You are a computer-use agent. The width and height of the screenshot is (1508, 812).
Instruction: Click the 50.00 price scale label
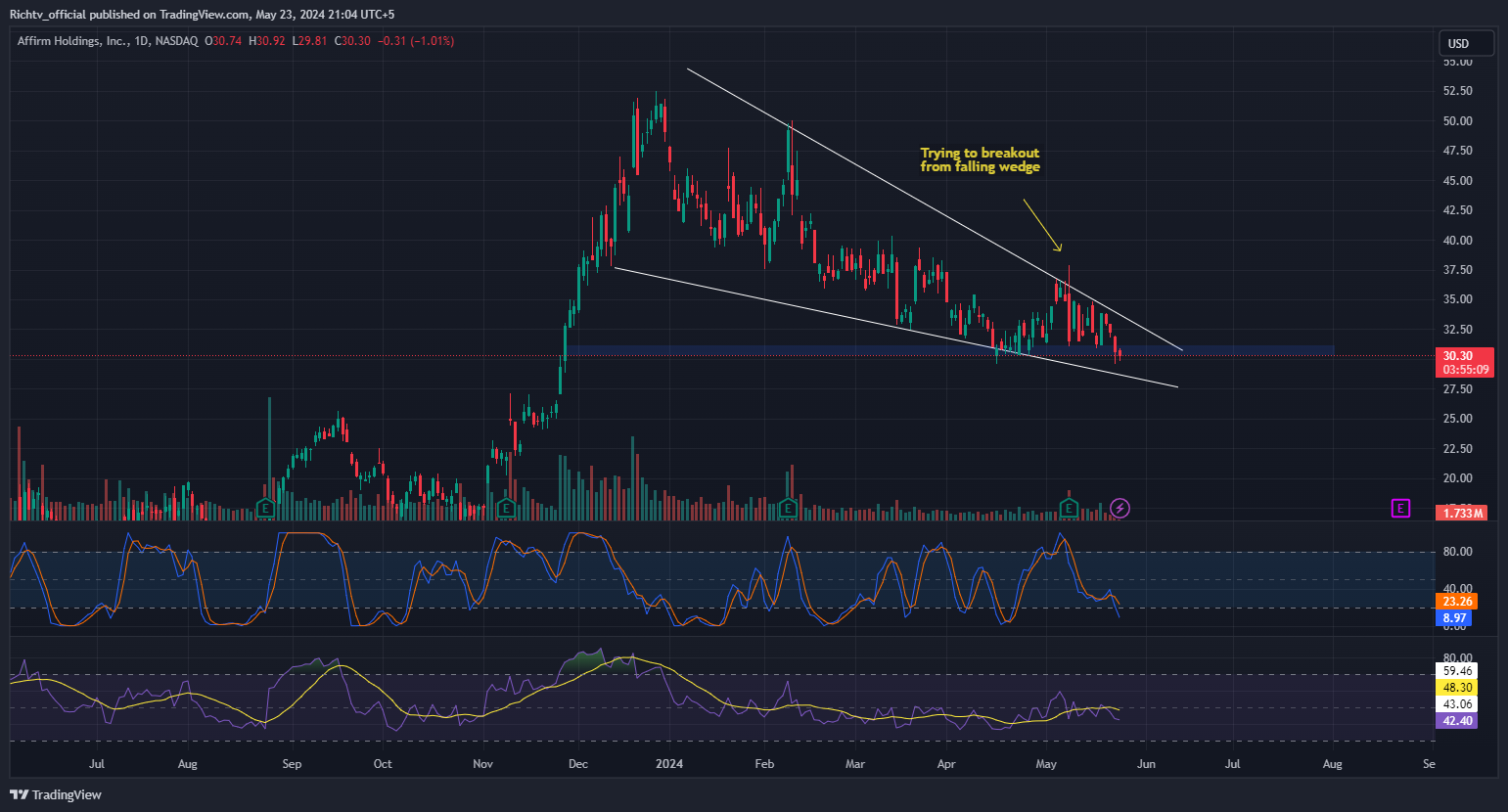[x=1457, y=121]
